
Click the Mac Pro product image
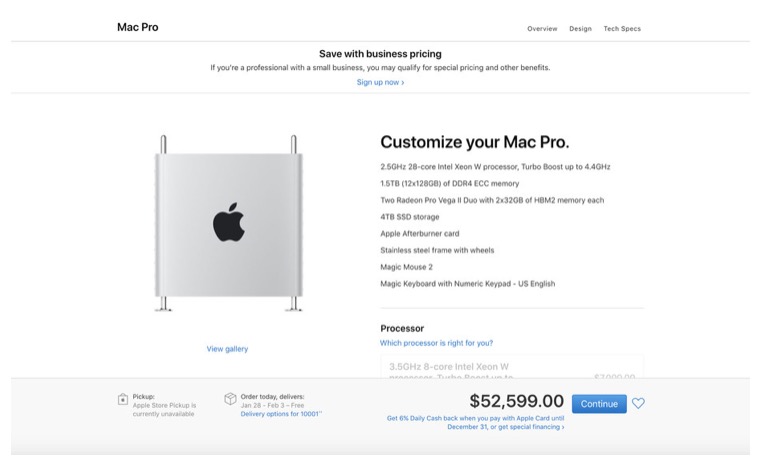tap(229, 223)
